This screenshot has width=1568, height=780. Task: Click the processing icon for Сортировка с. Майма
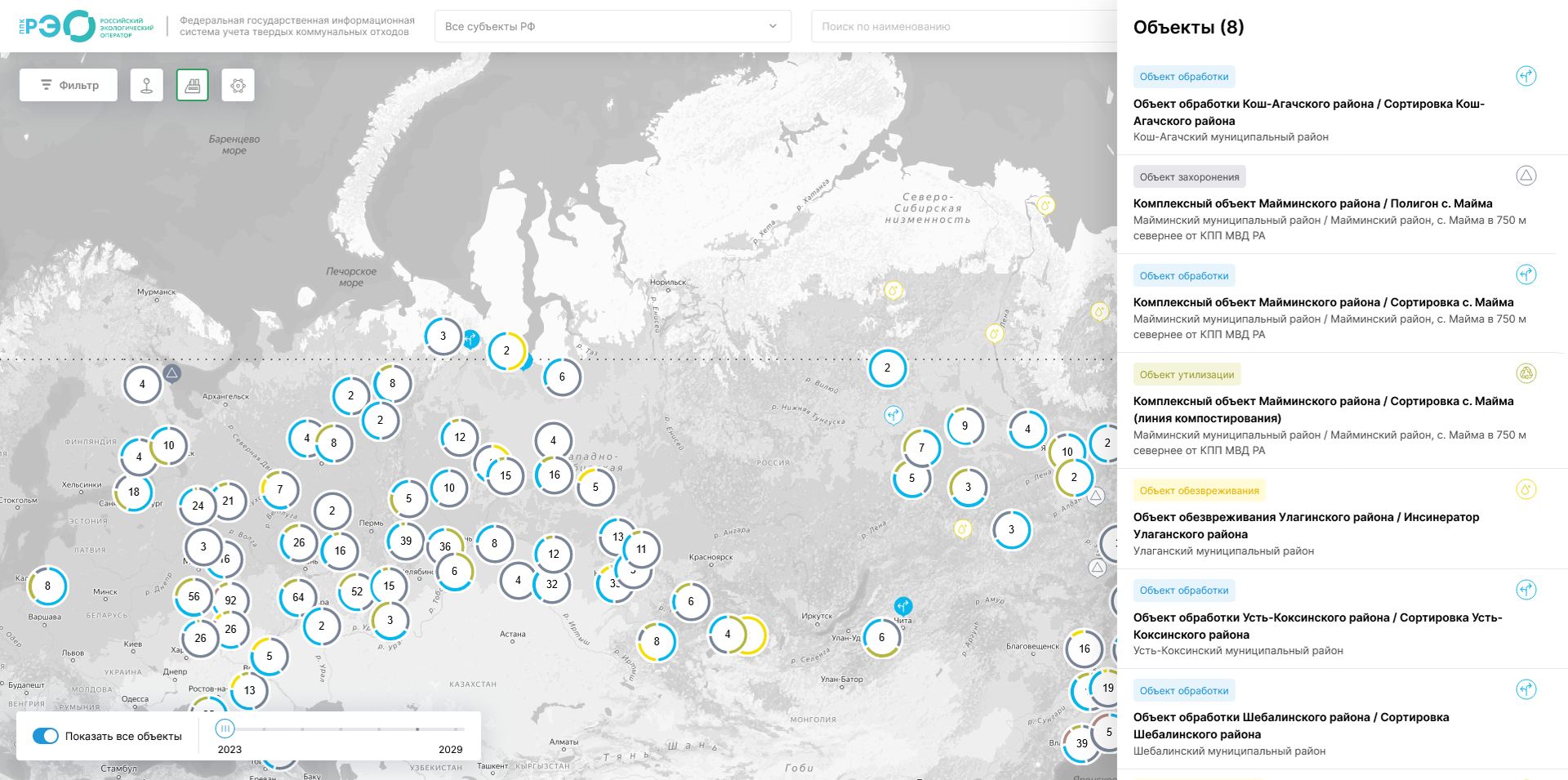coord(1526,274)
